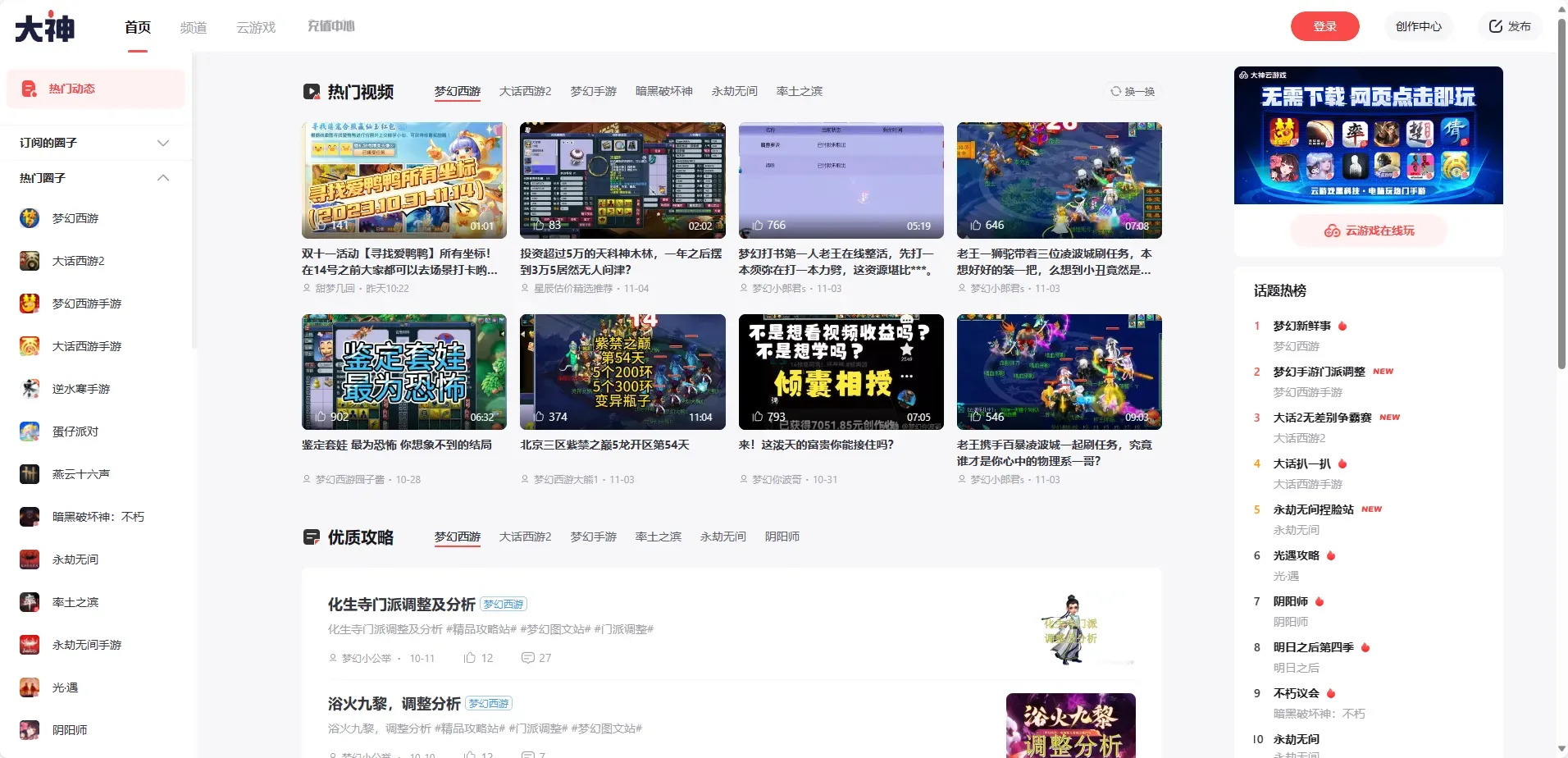This screenshot has width=1568, height=758.
Task: Open the 梦幻西游手游 circle icon
Action: [30, 304]
